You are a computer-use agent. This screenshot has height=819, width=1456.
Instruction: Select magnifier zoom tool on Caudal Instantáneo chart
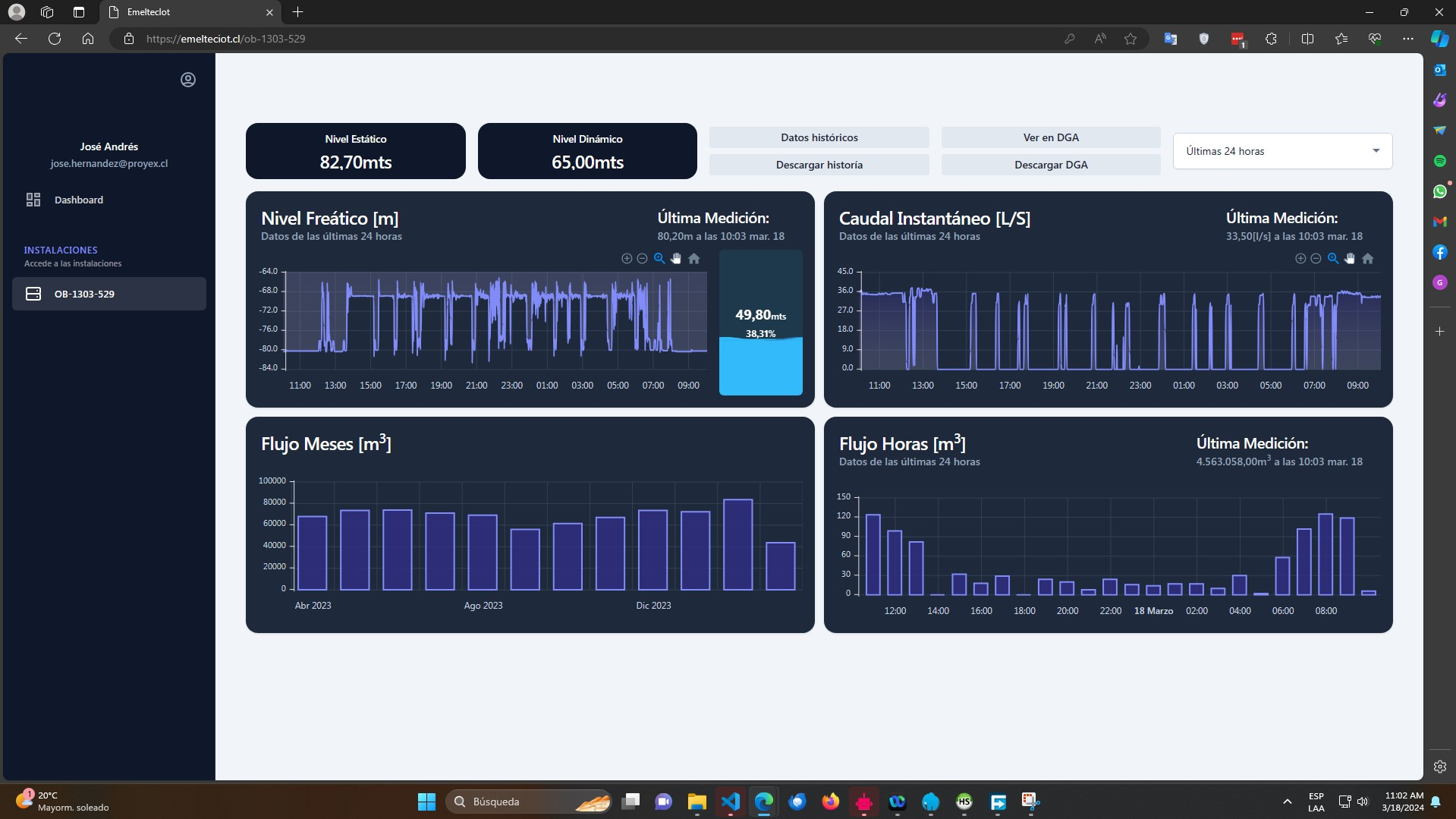click(1333, 259)
